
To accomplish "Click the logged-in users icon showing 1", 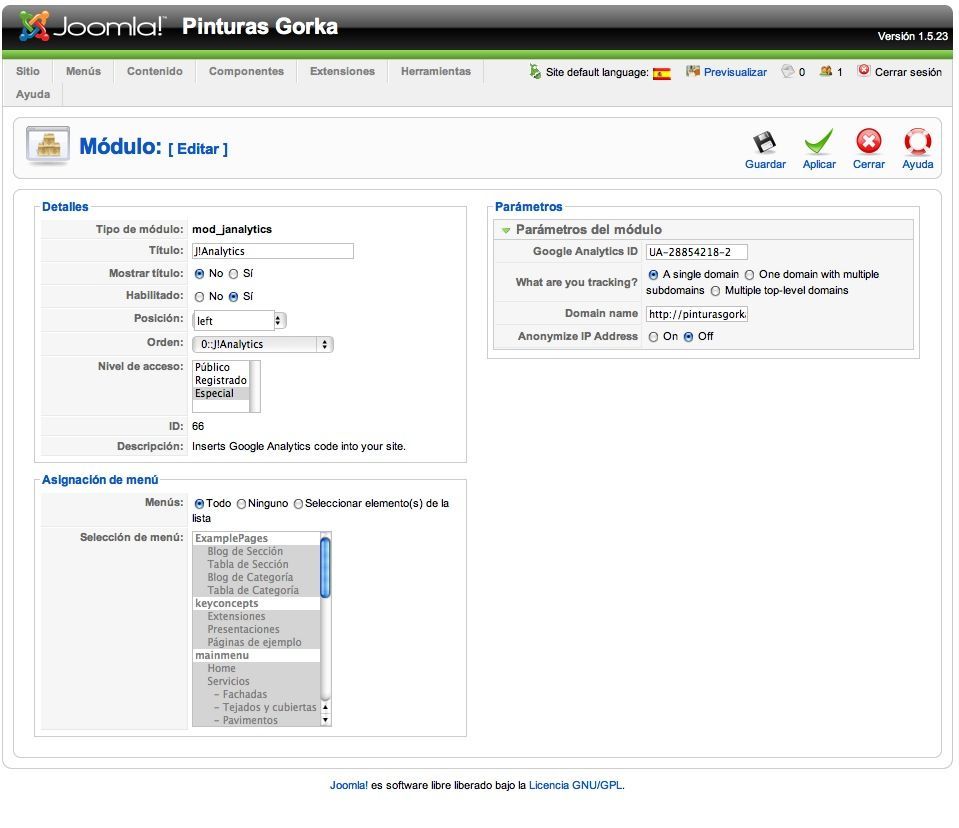I will click(x=826, y=71).
